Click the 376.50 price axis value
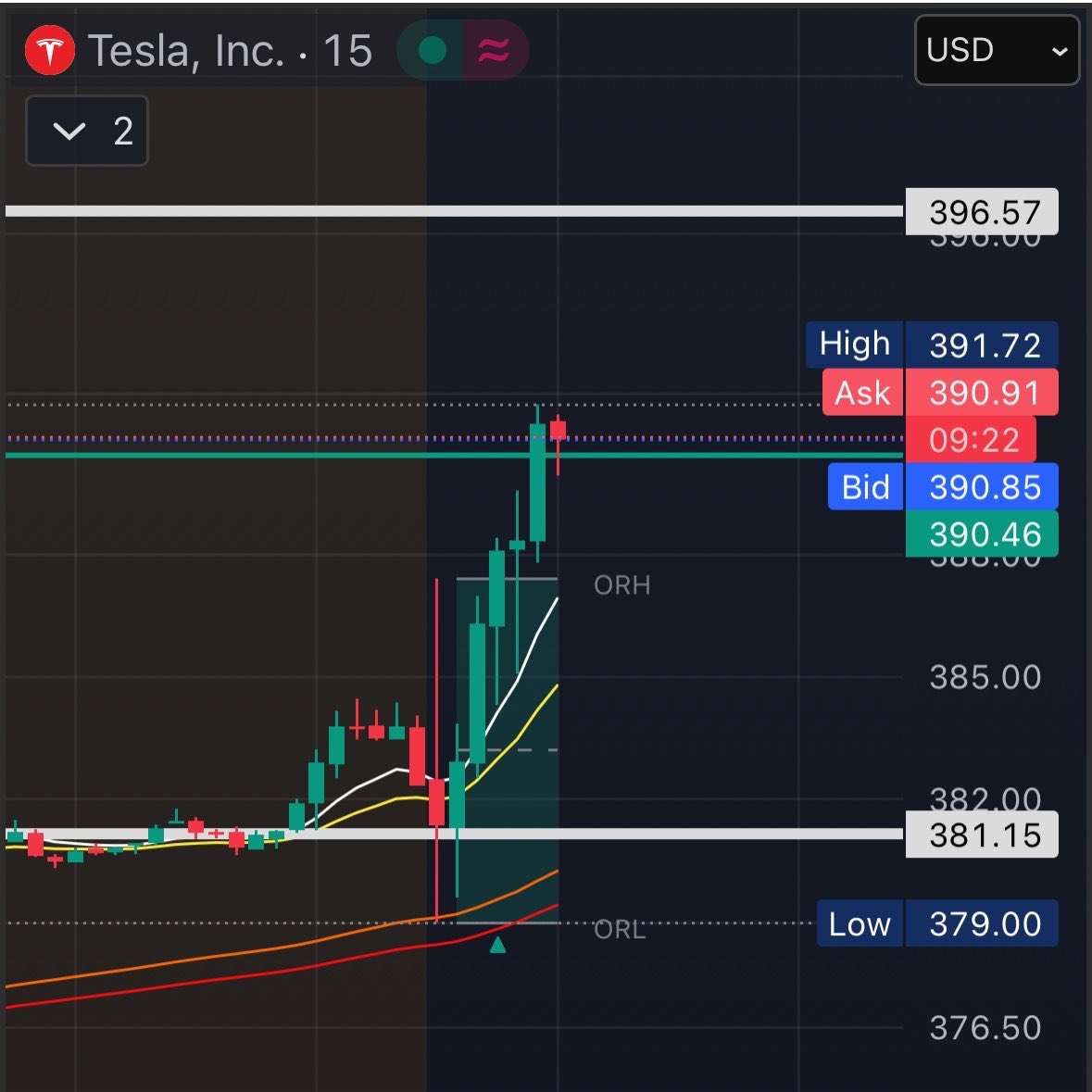Viewport: 1092px width, 1092px height. (985, 1027)
